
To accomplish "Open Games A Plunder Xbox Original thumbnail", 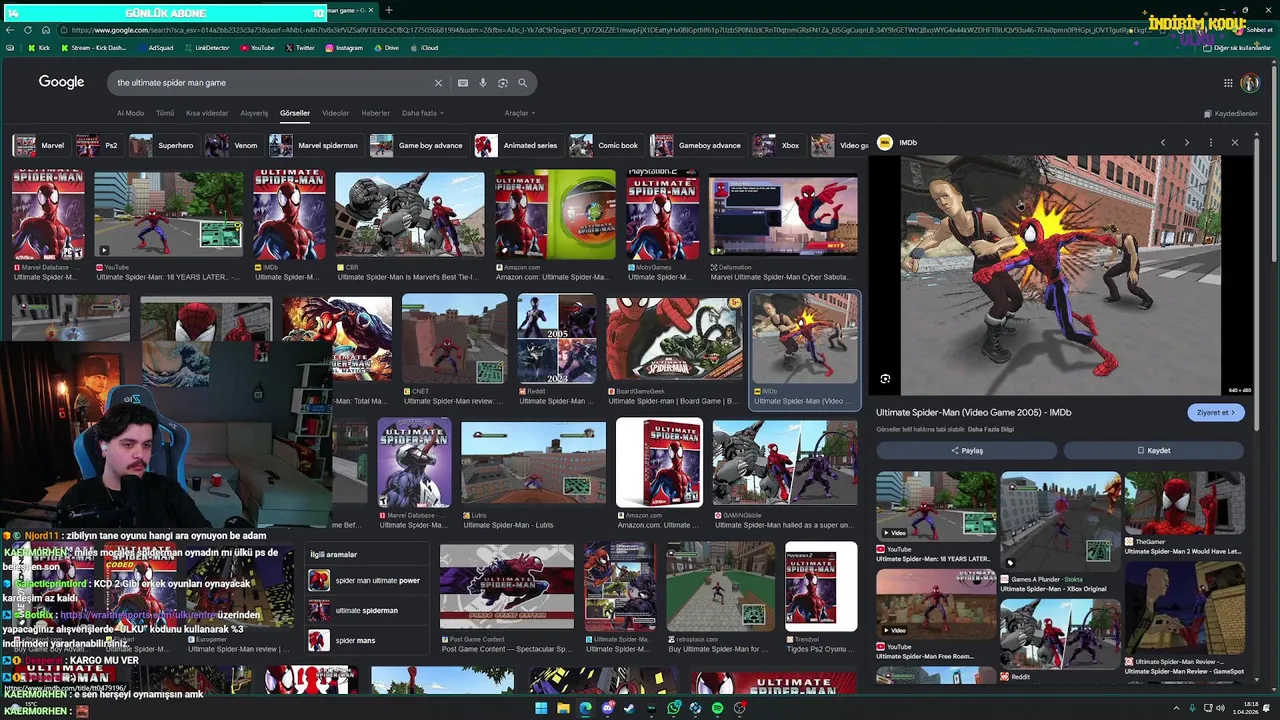I will tap(1061, 532).
